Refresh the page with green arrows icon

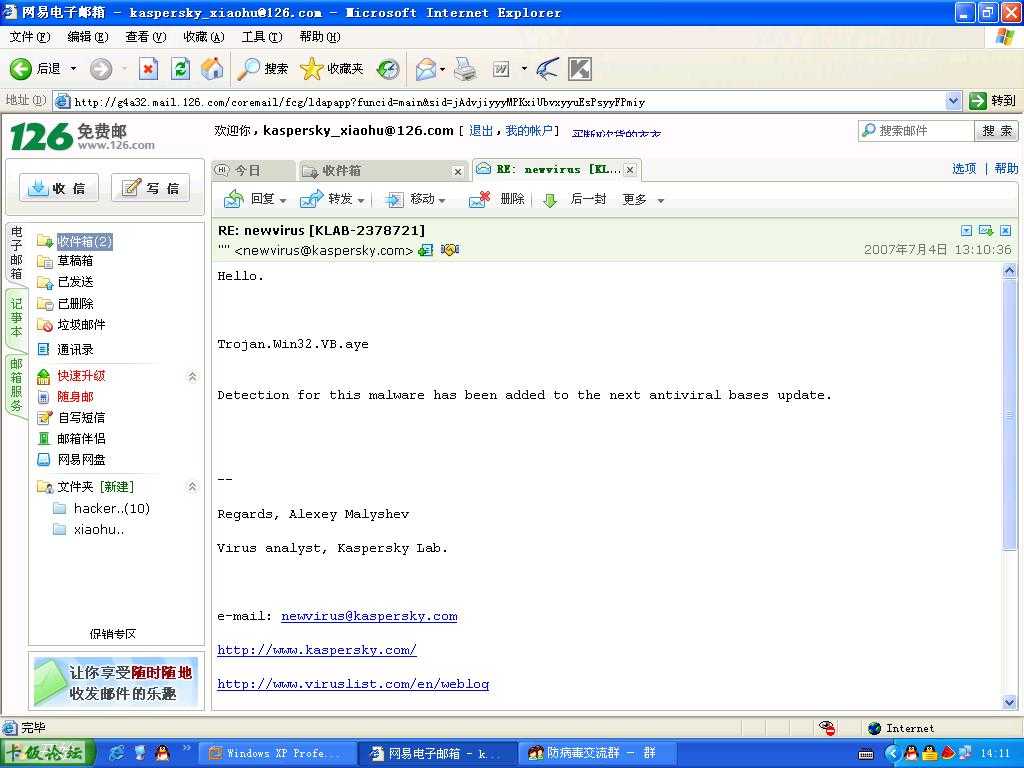(180, 69)
